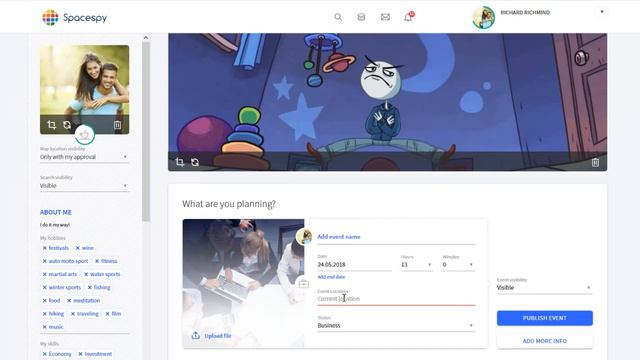Open the Status dropdown showing Business
Screen dimensions: 640x360
click(x=396, y=326)
